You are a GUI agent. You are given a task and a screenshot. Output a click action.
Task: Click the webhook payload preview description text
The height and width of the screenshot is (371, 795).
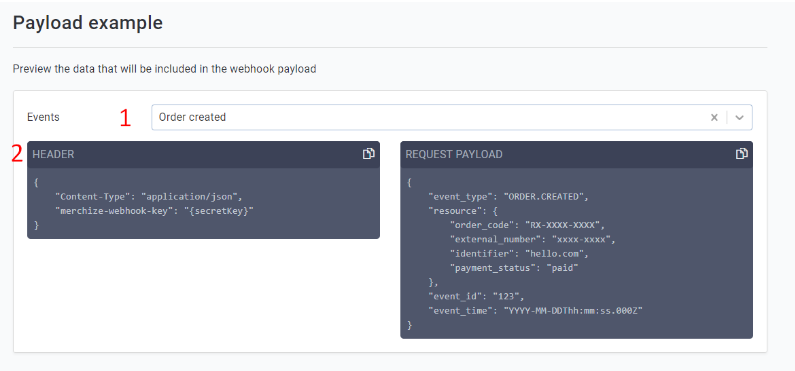(x=164, y=69)
